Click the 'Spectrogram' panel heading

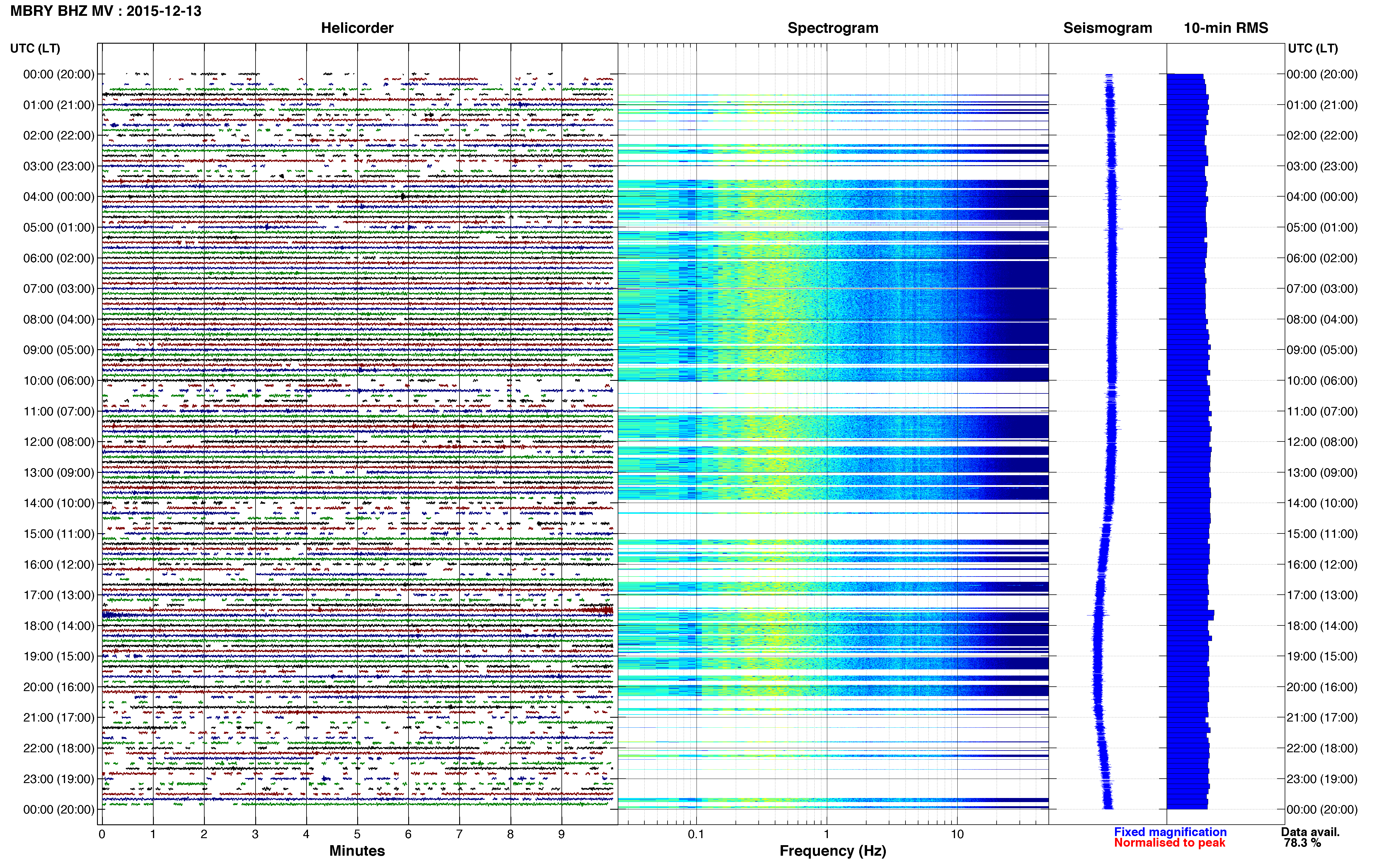[x=833, y=28]
